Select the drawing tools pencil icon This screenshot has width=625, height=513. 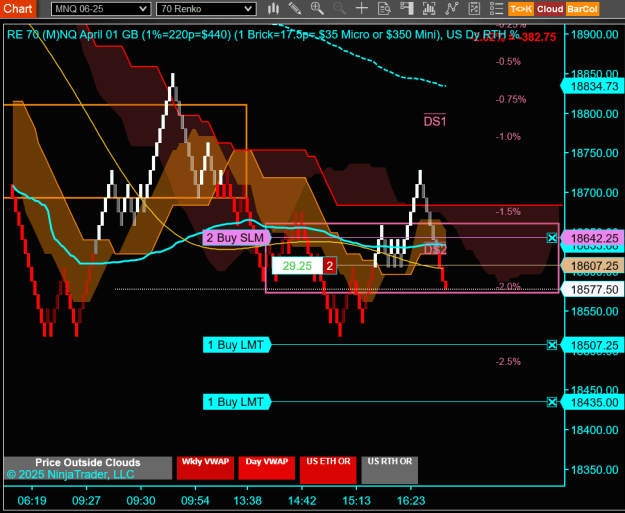(295, 8)
